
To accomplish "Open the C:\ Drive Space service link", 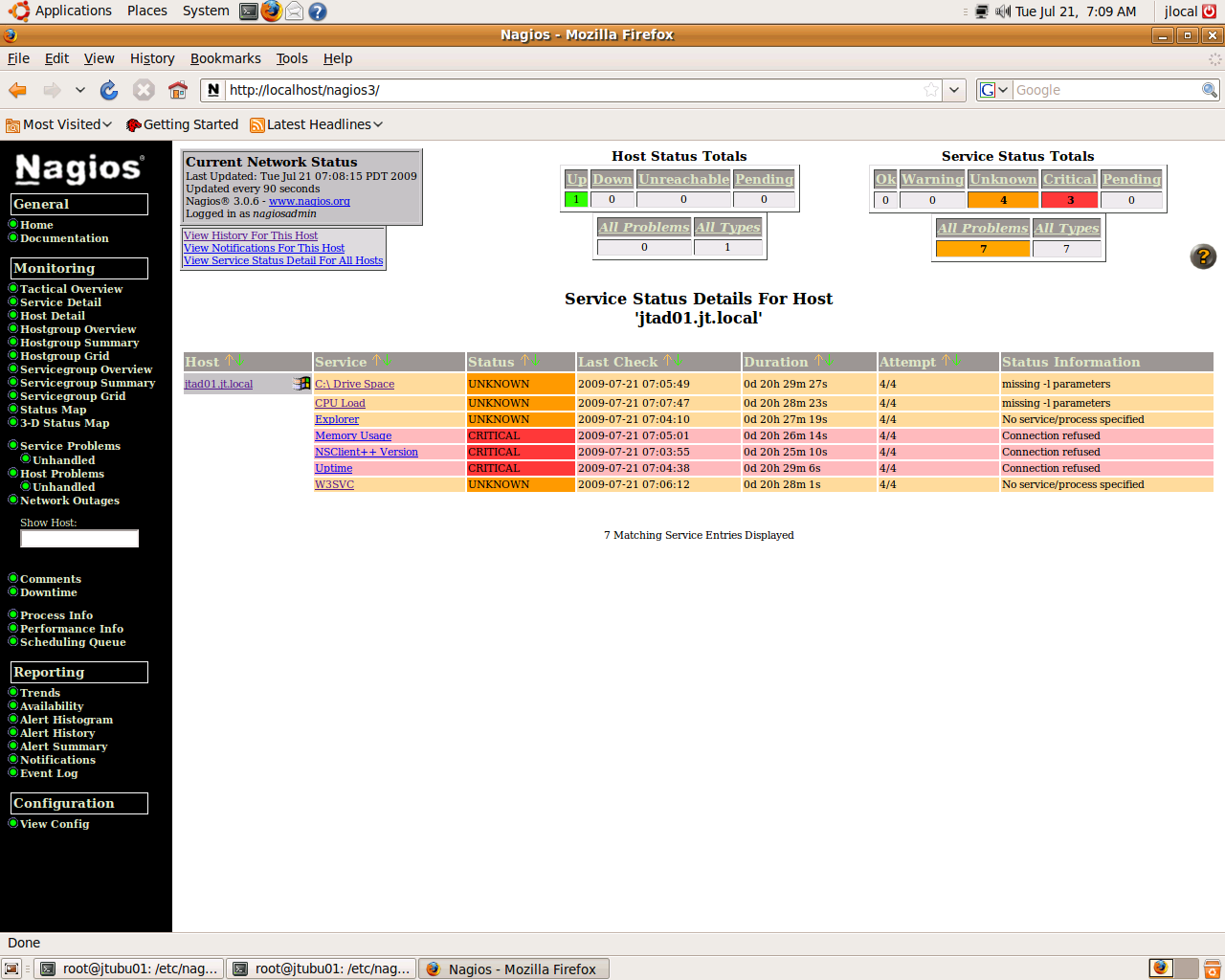I will point(354,384).
